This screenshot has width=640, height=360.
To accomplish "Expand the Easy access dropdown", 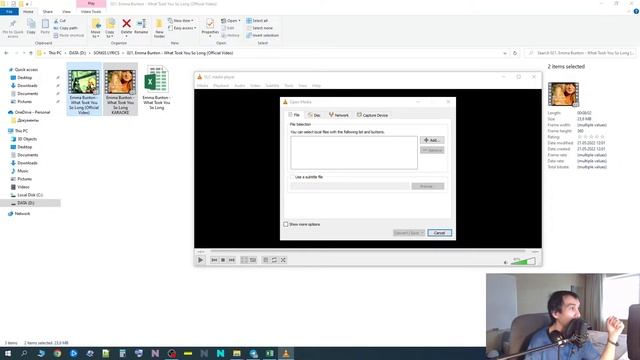I will pyautogui.click(x=182, y=28).
